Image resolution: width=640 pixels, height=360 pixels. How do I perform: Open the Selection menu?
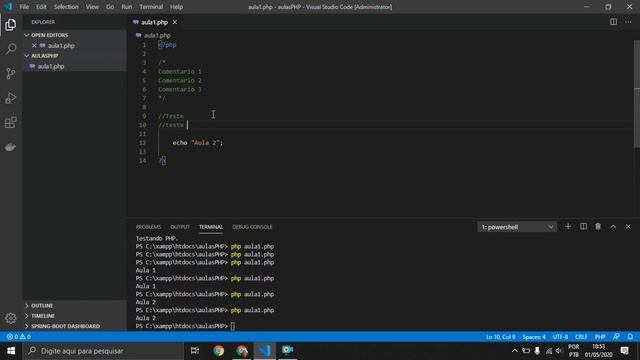66,7
